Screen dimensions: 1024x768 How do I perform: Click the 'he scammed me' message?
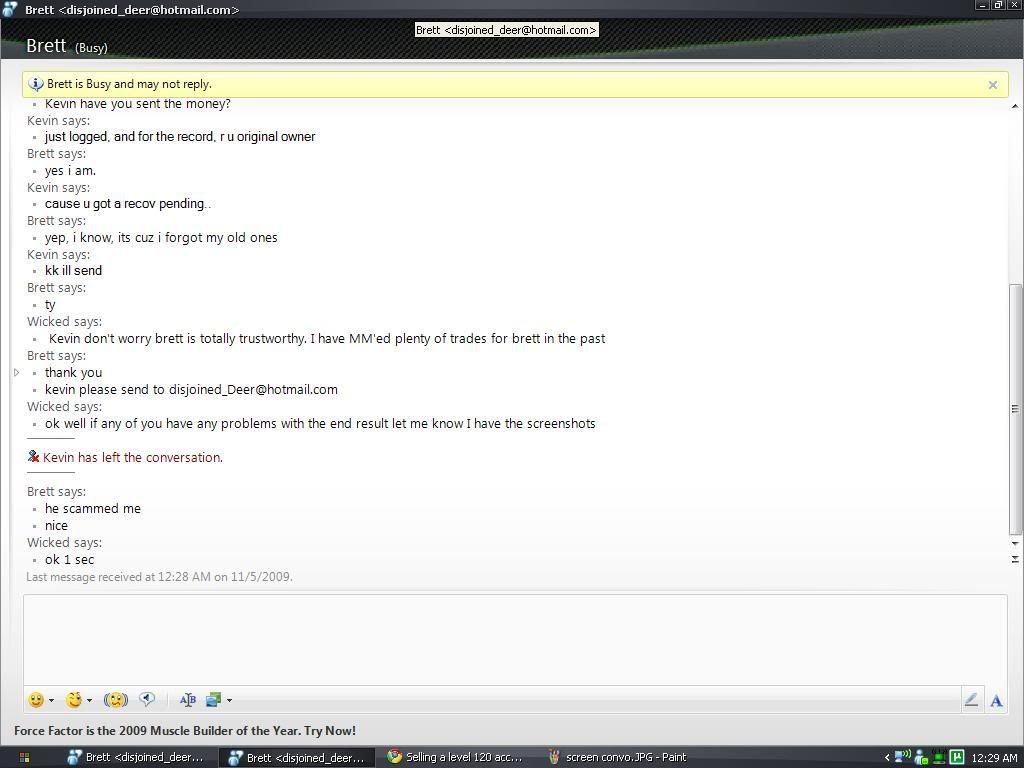coord(93,508)
